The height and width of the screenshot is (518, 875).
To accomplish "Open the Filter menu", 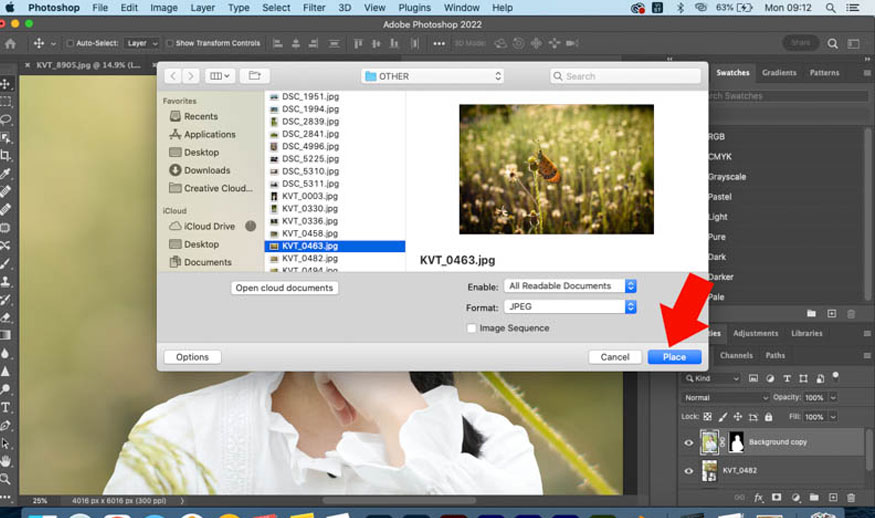I will coord(314,8).
